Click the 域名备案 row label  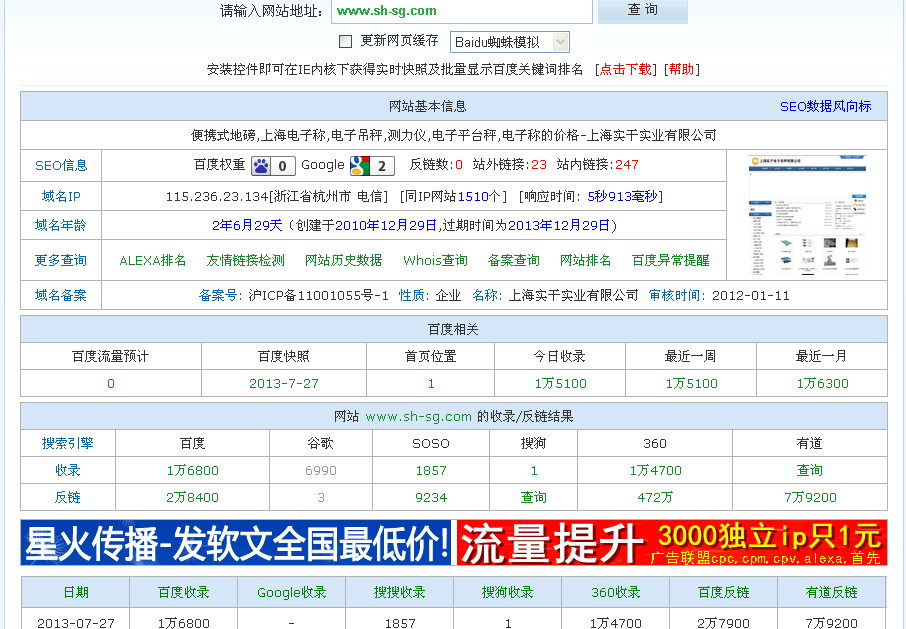(61, 296)
